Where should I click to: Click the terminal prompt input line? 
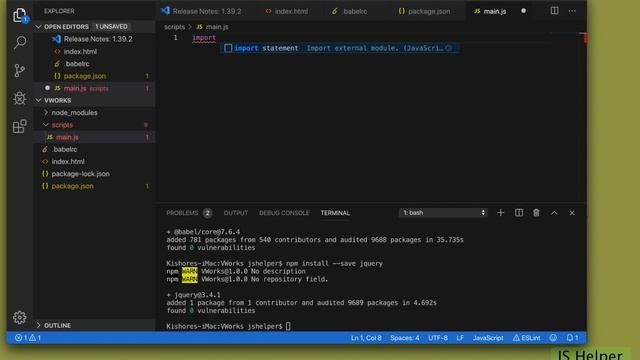pos(229,326)
